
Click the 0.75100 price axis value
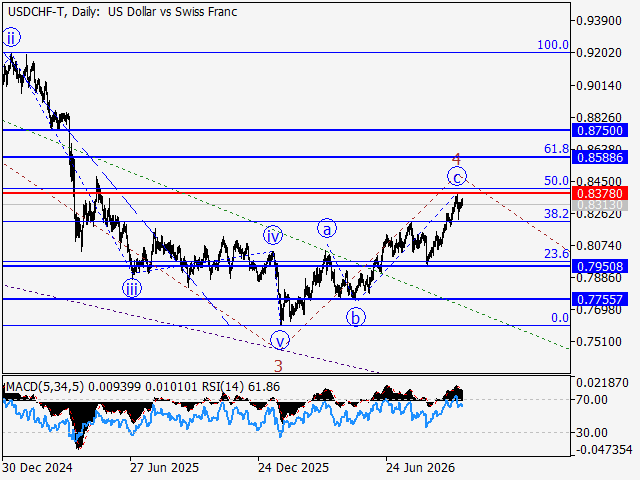tap(599, 342)
